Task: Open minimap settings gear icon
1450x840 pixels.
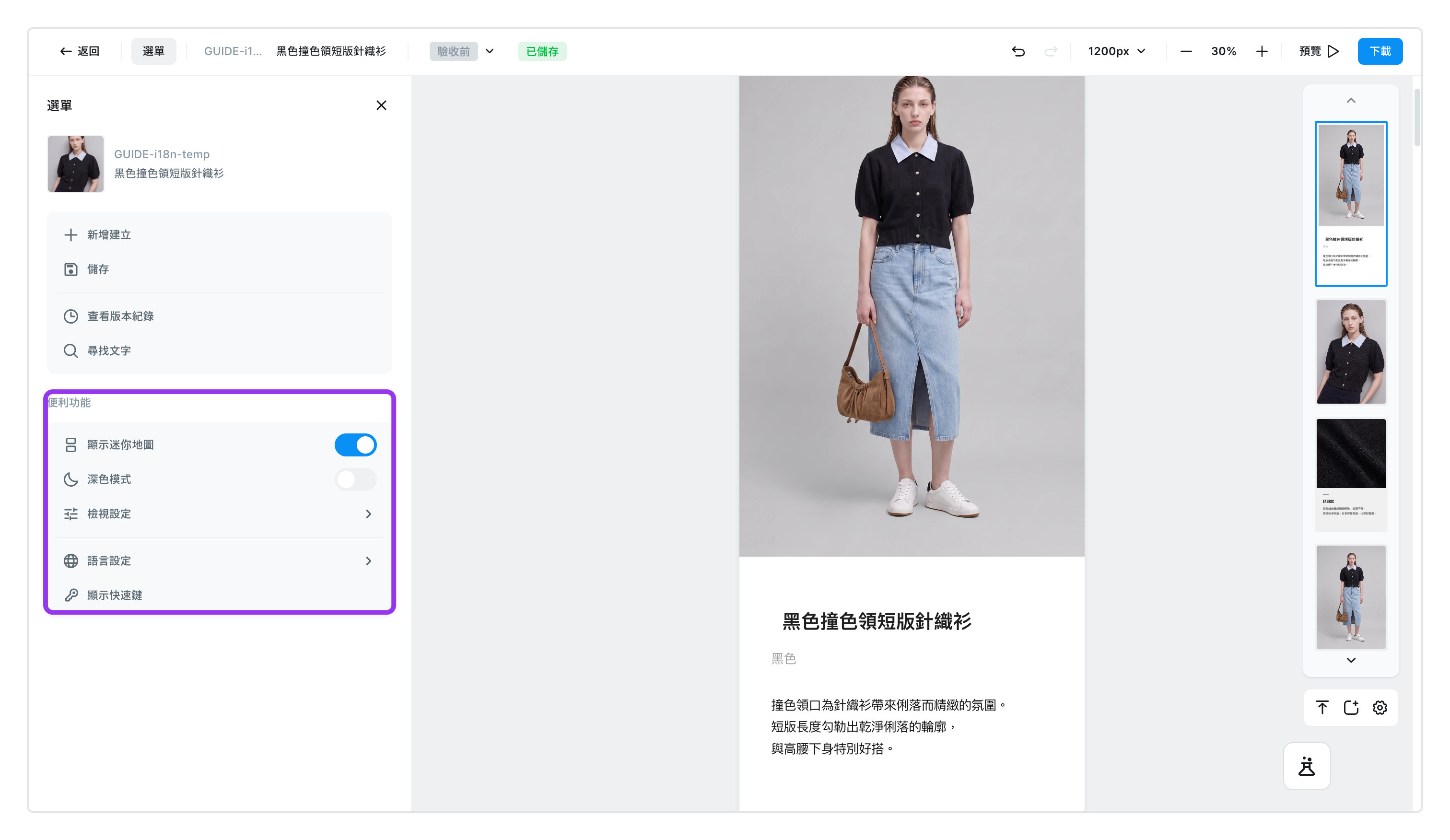Action: 1379,707
